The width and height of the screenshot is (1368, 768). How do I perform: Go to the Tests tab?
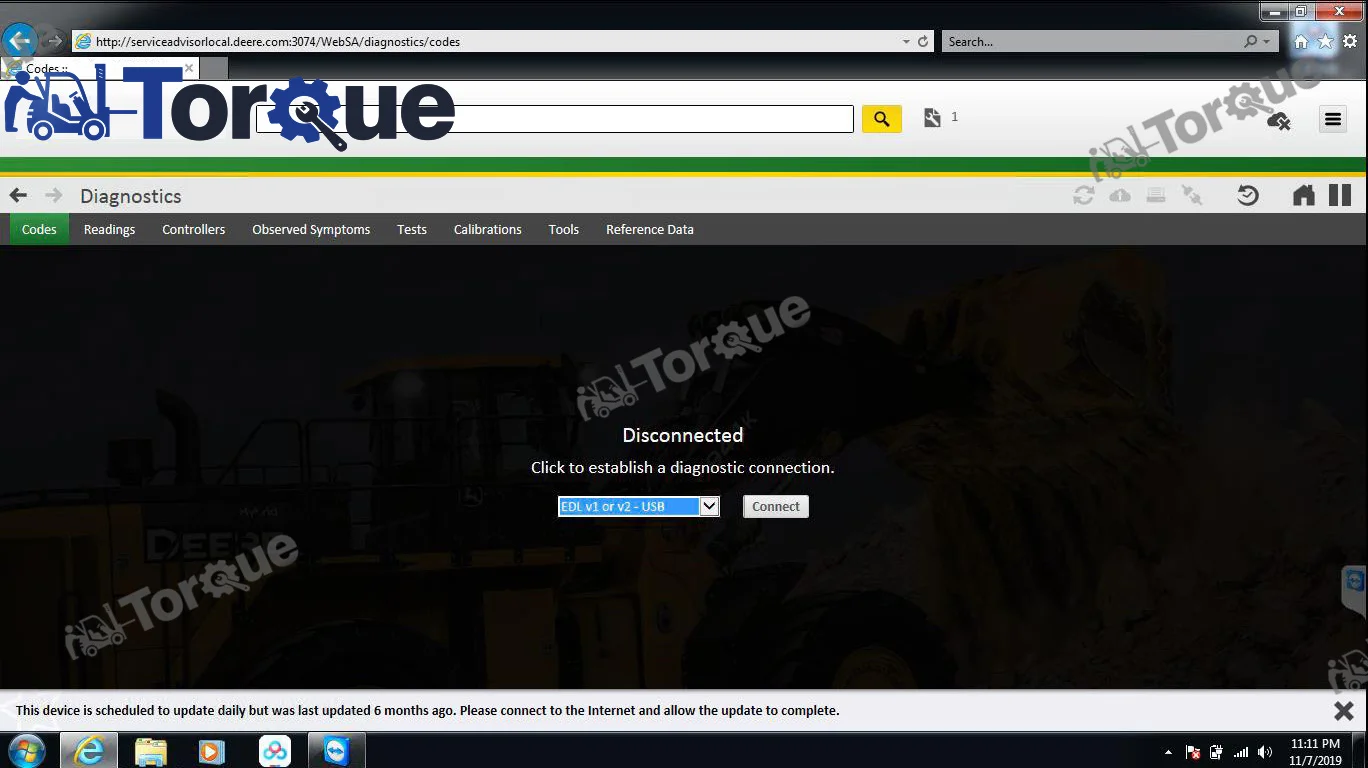pos(412,229)
